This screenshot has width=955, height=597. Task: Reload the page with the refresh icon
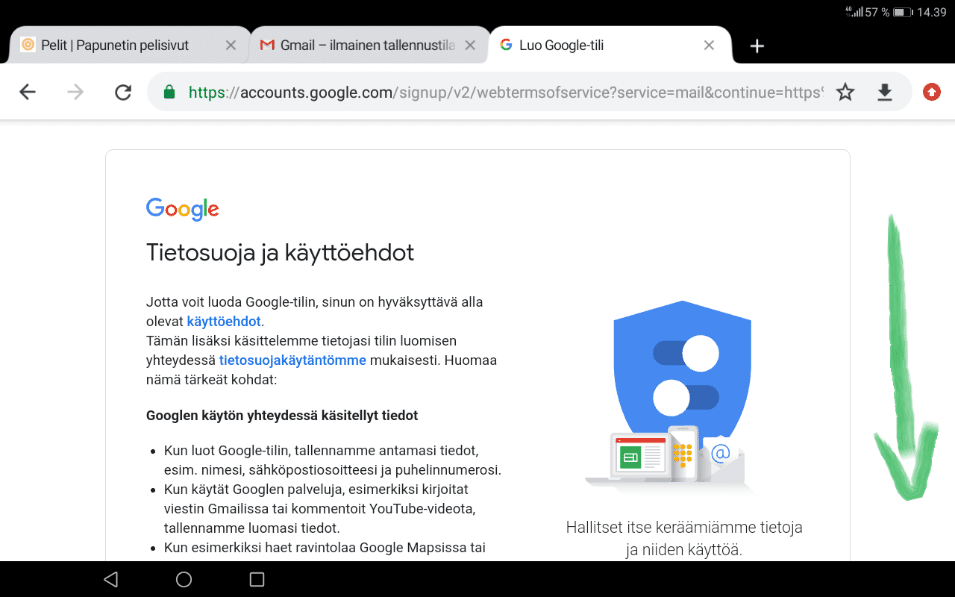click(x=123, y=92)
